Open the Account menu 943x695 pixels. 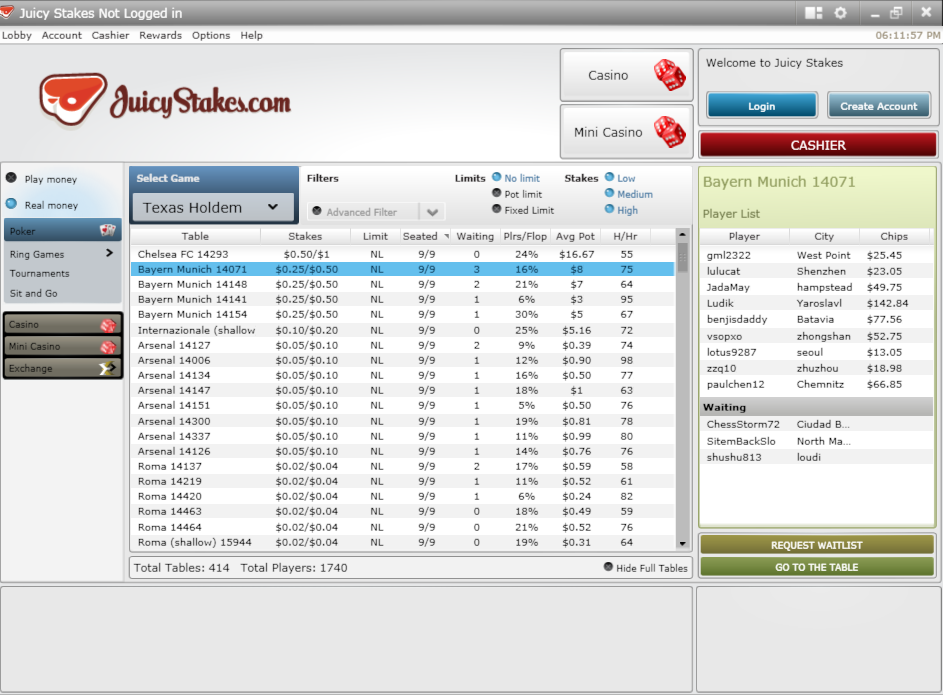pos(61,35)
